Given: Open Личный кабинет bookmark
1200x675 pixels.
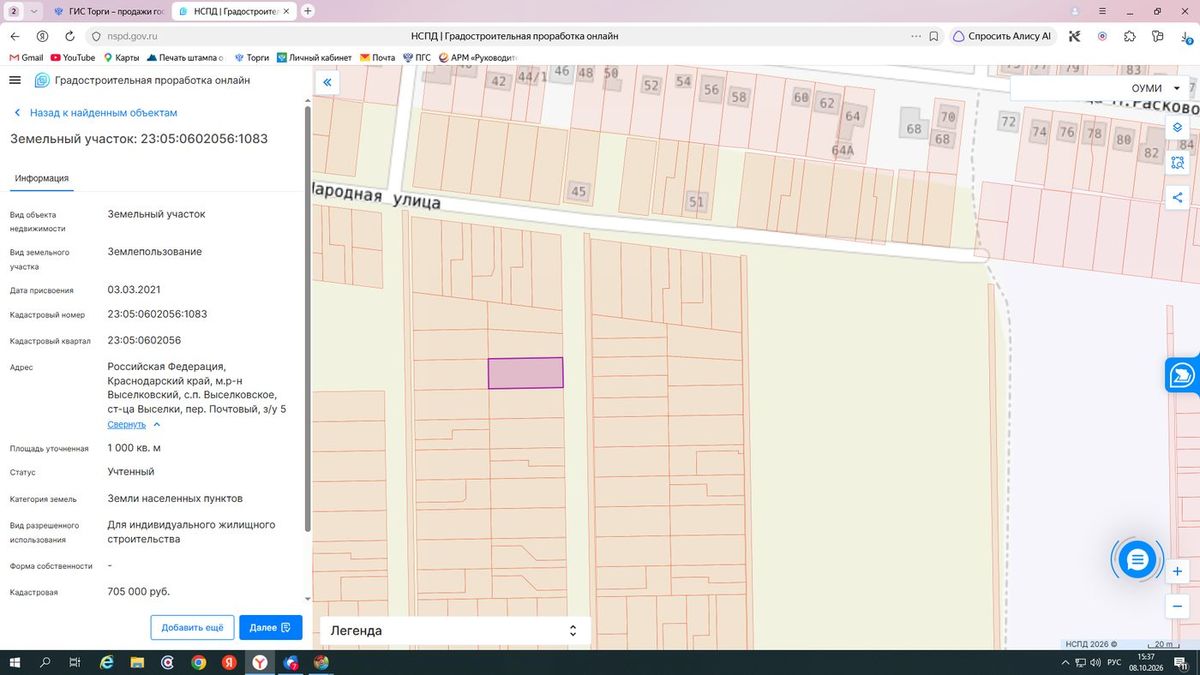Looking at the screenshot, I should (314, 58).
